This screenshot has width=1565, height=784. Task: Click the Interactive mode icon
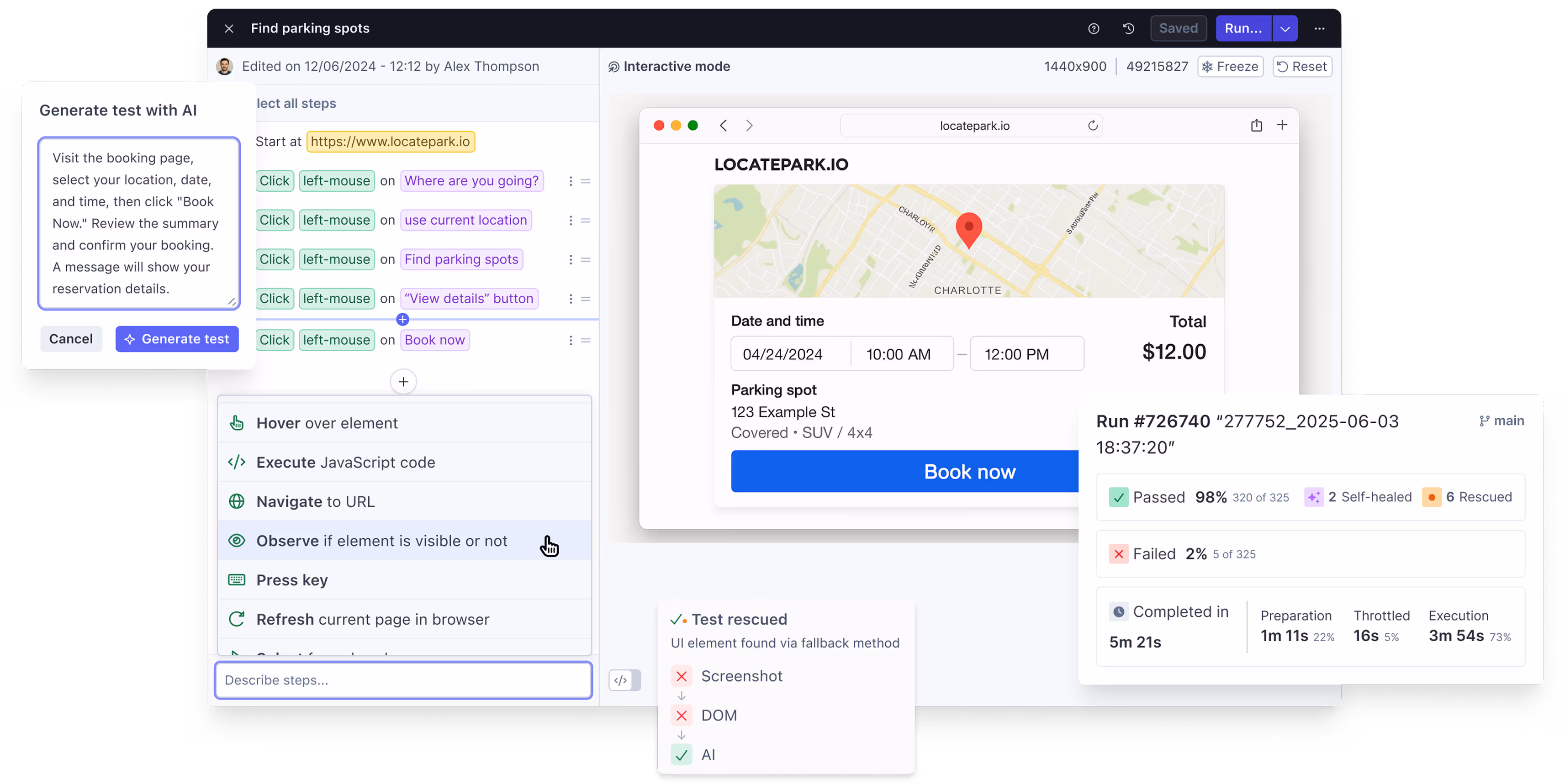click(613, 67)
